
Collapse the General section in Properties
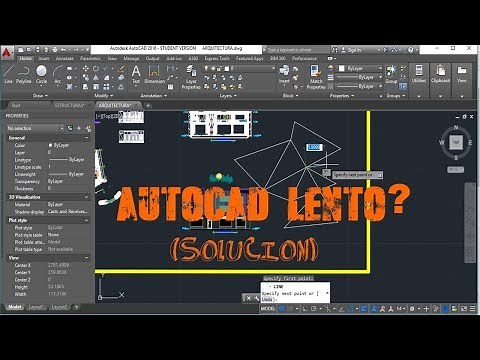[x=86, y=138]
